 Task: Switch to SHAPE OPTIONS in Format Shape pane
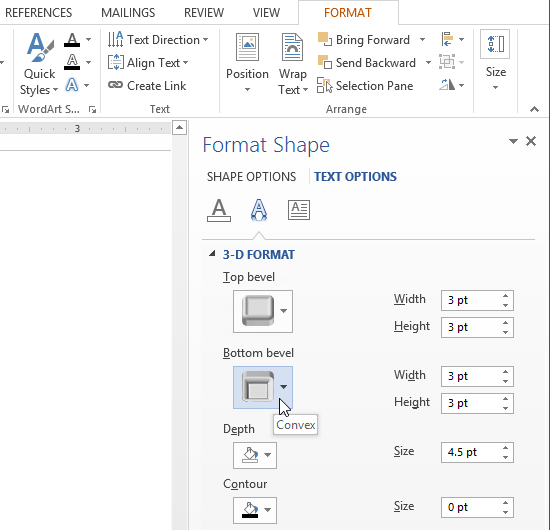click(x=251, y=176)
